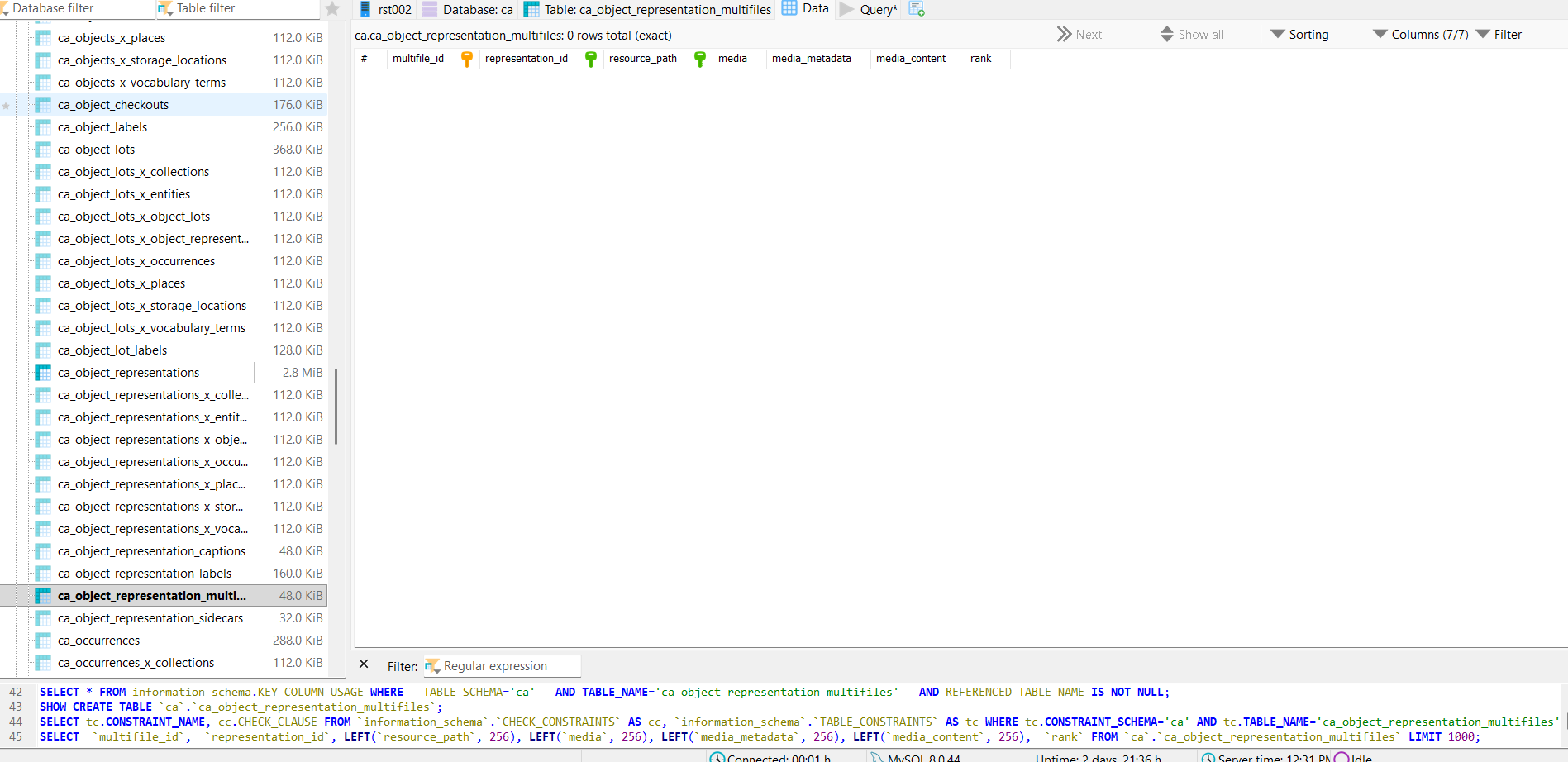Click the new query tab icon
Viewport: 1568px width, 762px height.
tap(917, 9)
